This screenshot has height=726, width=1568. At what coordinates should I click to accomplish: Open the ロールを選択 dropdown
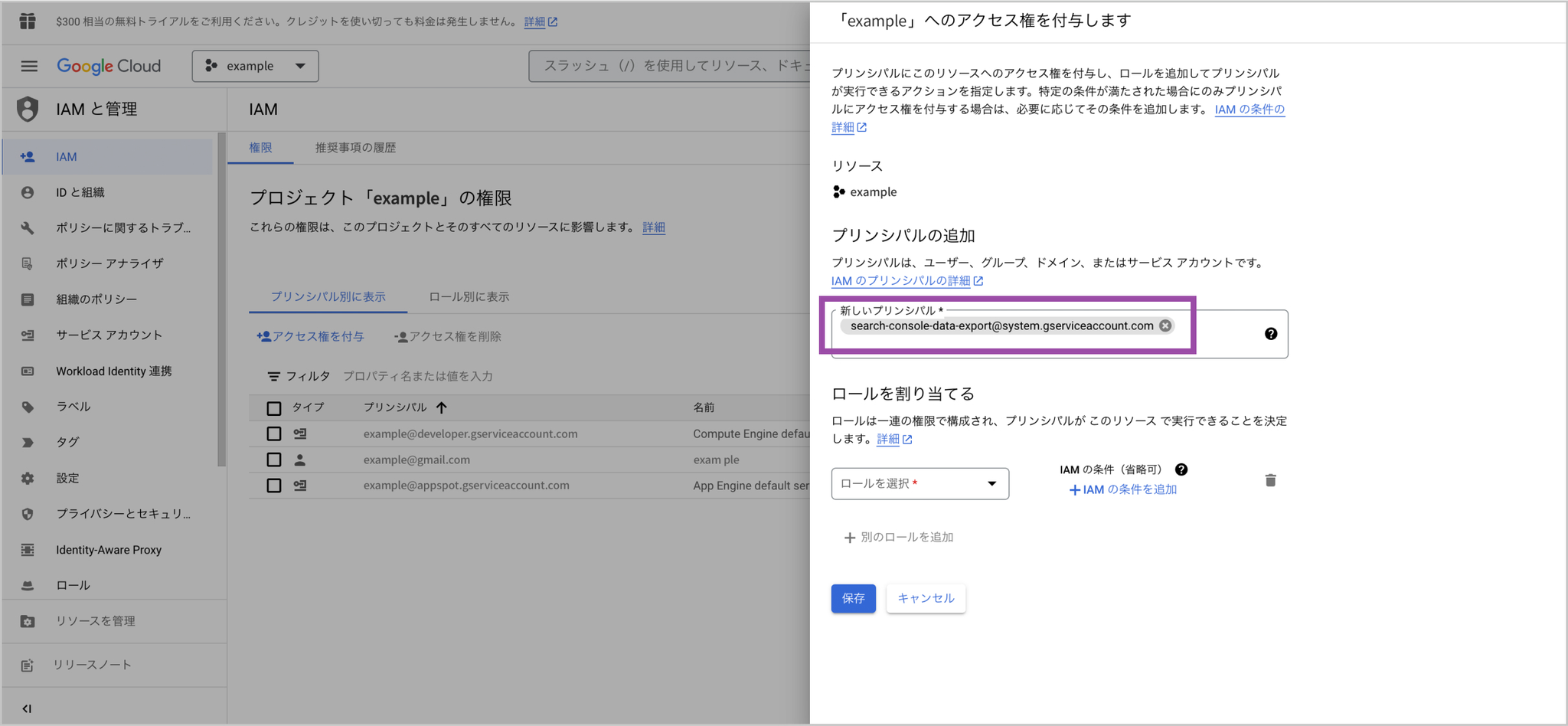[x=920, y=484]
